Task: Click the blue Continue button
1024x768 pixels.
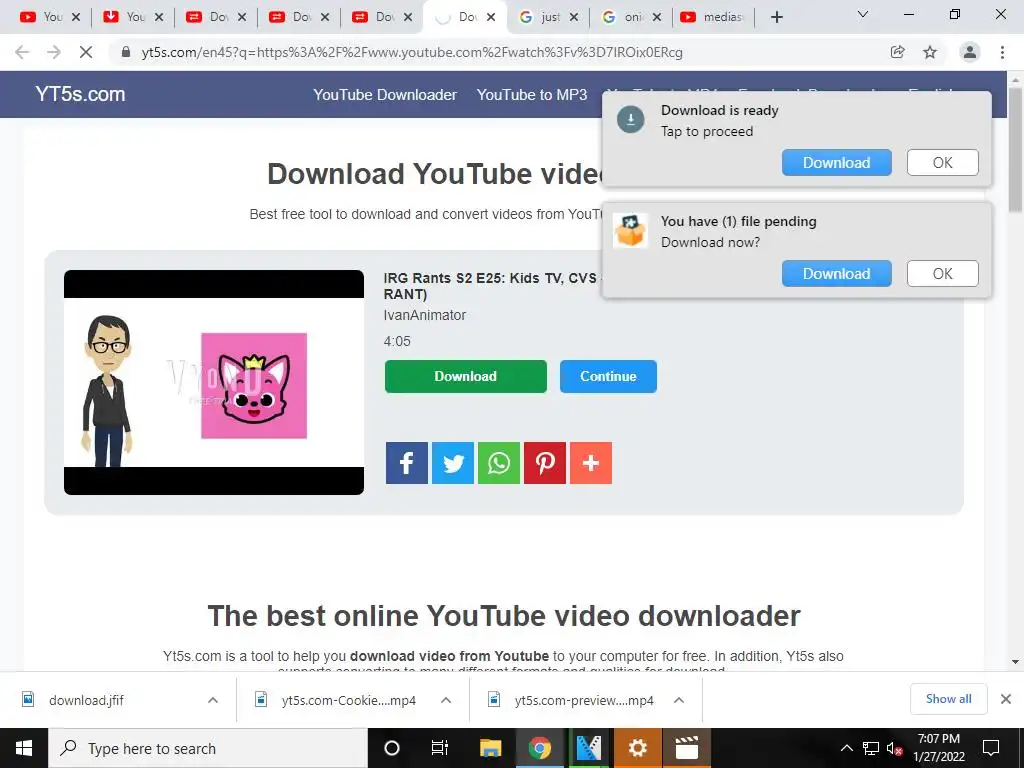Action: (608, 376)
